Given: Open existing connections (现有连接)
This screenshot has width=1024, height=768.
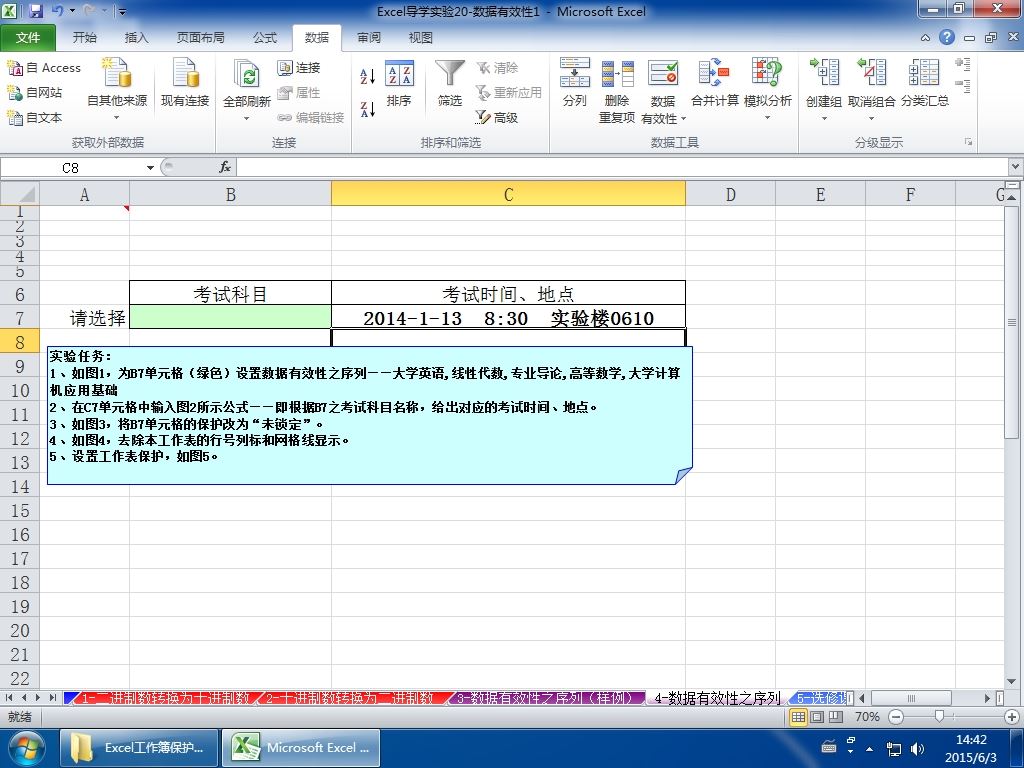Looking at the screenshot, I should [185, 82].
